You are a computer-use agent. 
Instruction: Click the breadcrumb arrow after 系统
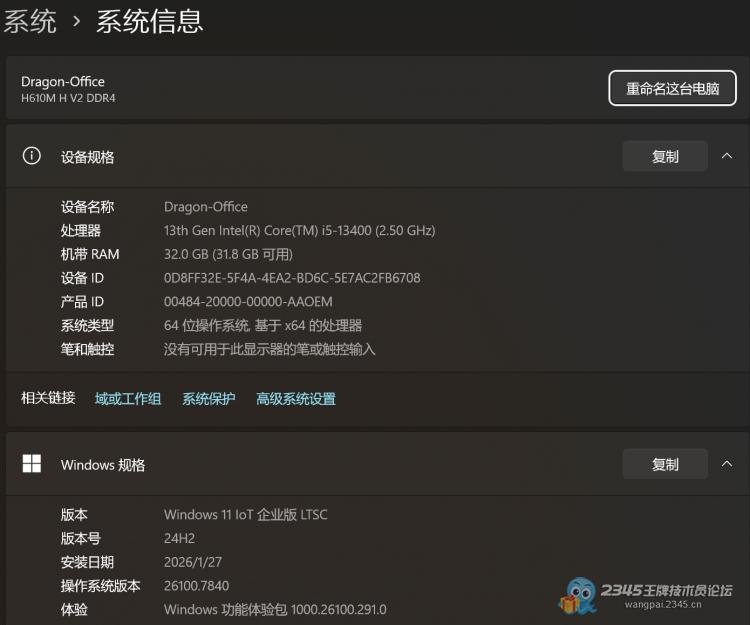pyautogui.click(x=76, y=21)
